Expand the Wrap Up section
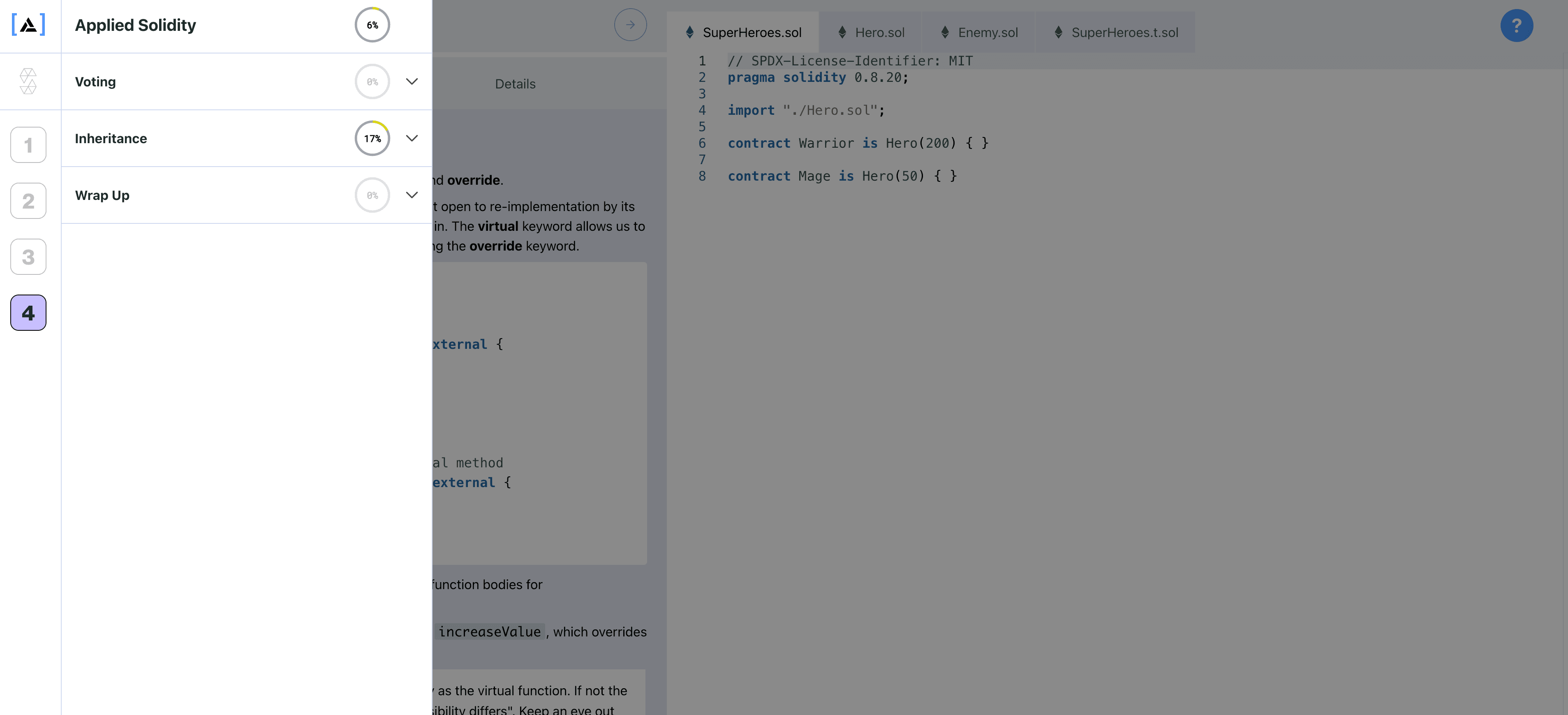1568x715 pixels. (412, 195)
